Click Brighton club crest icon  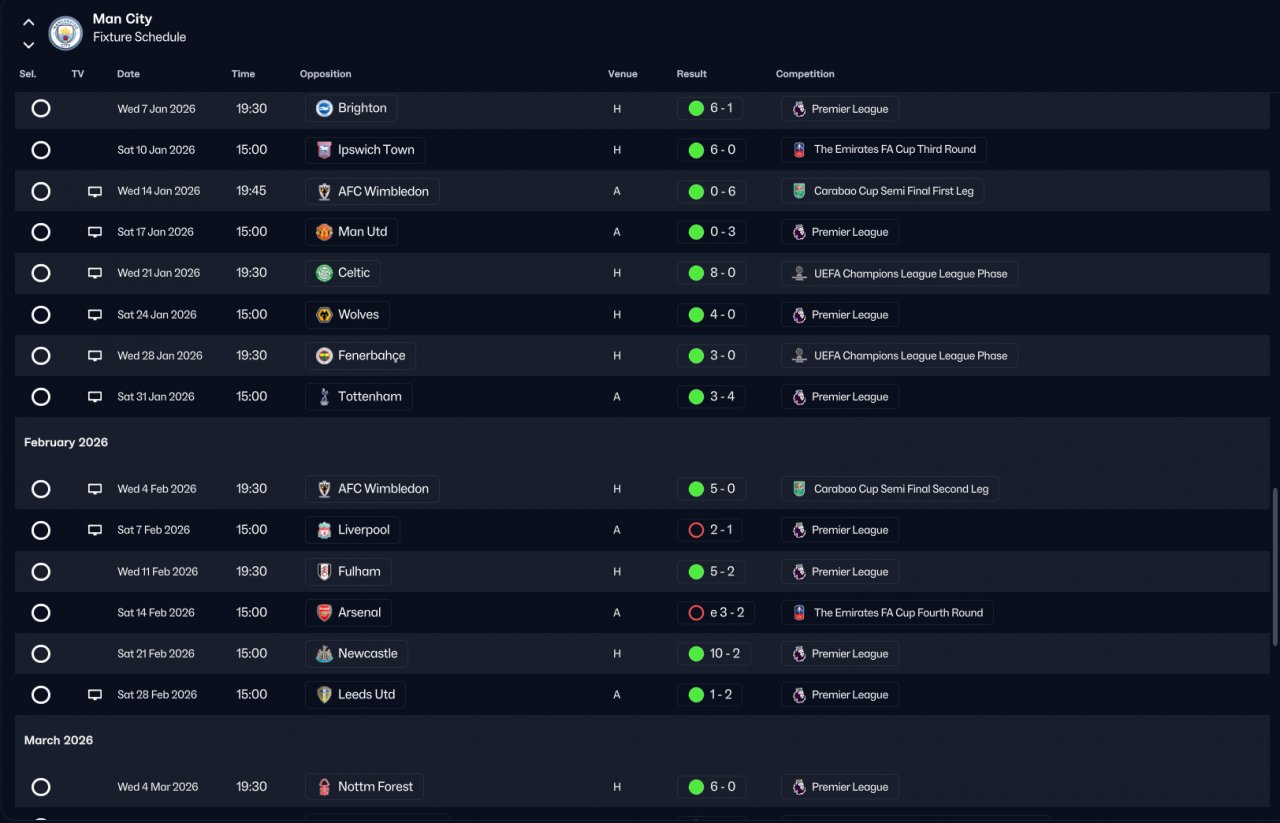324,108
